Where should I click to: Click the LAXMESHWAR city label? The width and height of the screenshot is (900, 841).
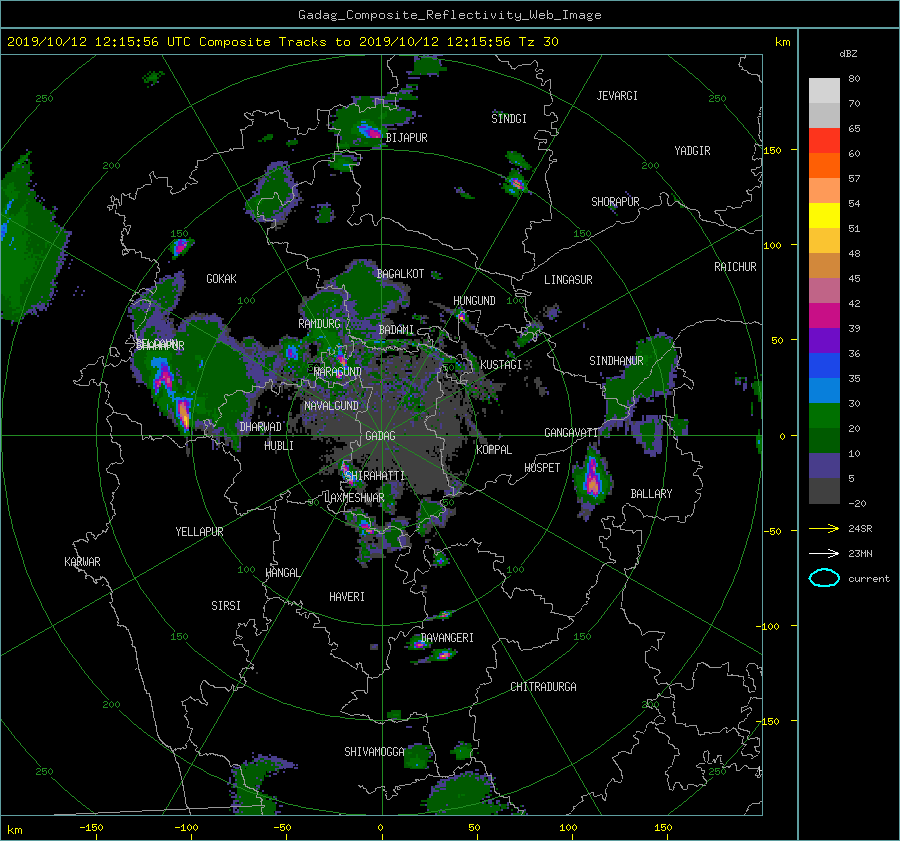354,498
